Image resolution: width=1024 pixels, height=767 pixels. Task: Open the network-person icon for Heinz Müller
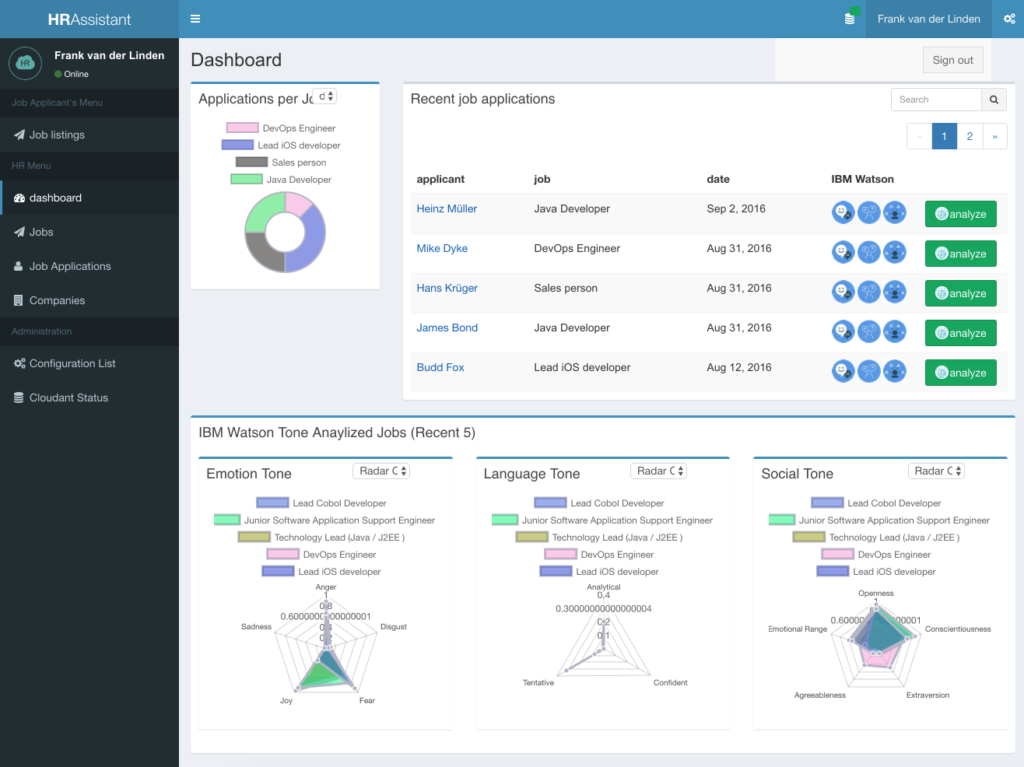(x=895, y=212)
